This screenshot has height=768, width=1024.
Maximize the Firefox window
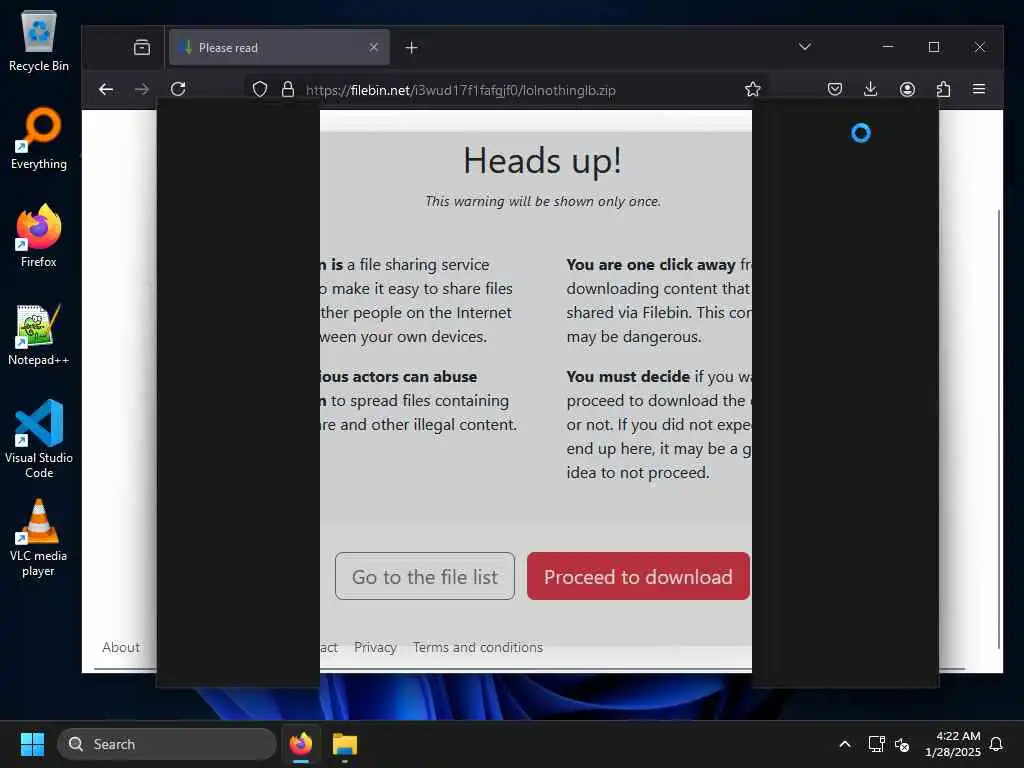pyautogui.click(x=934, y=47)
